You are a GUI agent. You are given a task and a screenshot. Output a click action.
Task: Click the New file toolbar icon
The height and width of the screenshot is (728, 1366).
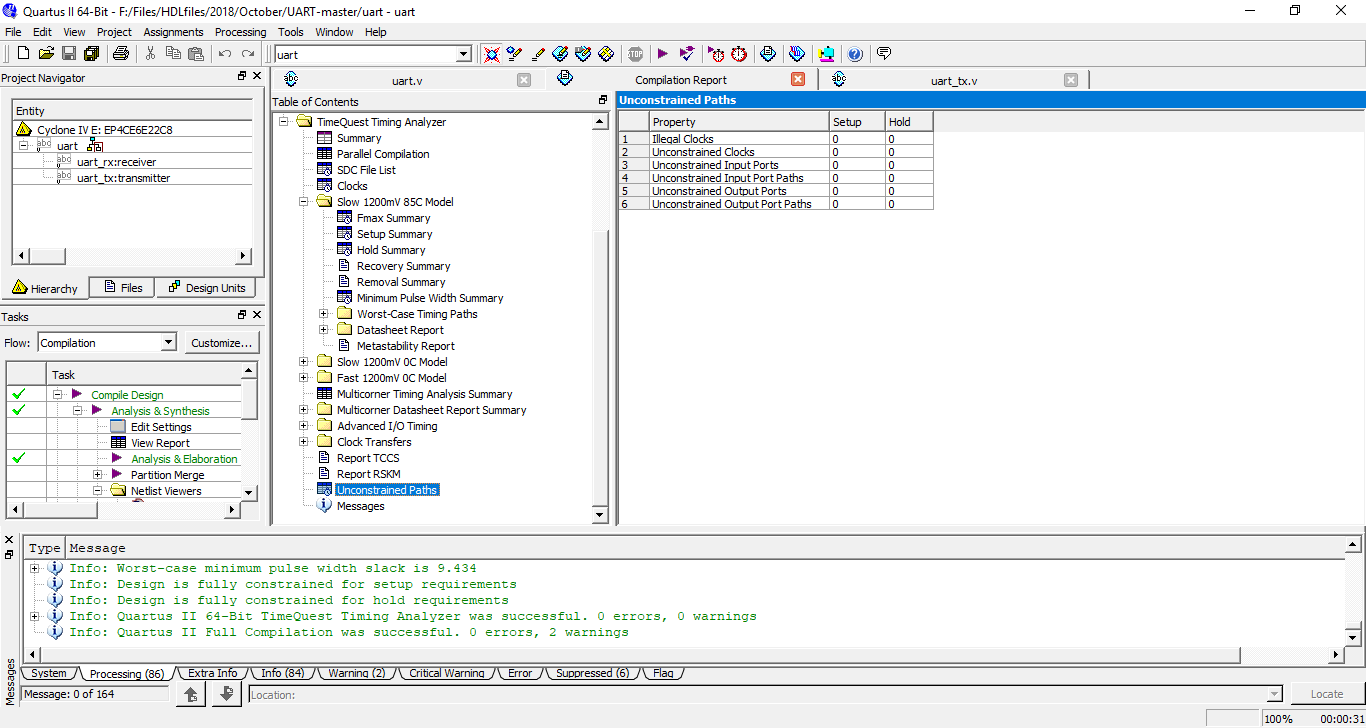23,54
